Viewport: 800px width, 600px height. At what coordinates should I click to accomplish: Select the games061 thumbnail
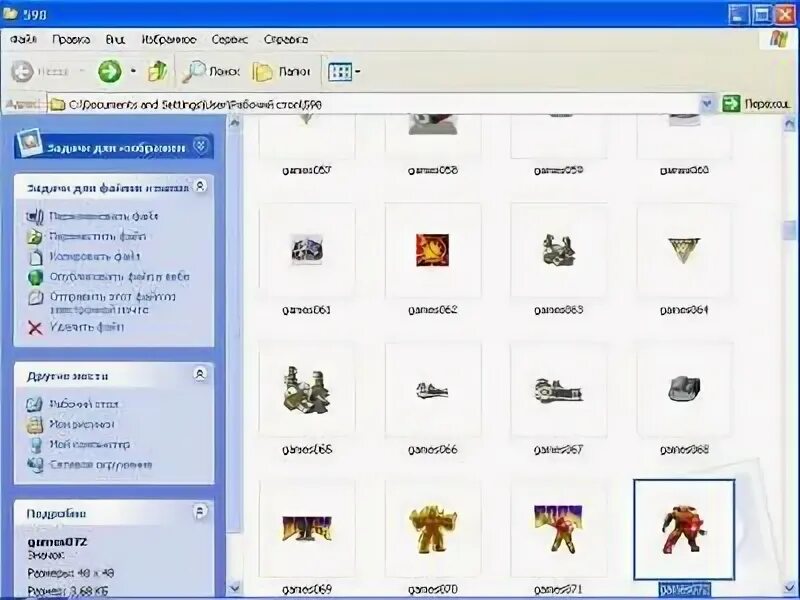[x=307, y=250]
